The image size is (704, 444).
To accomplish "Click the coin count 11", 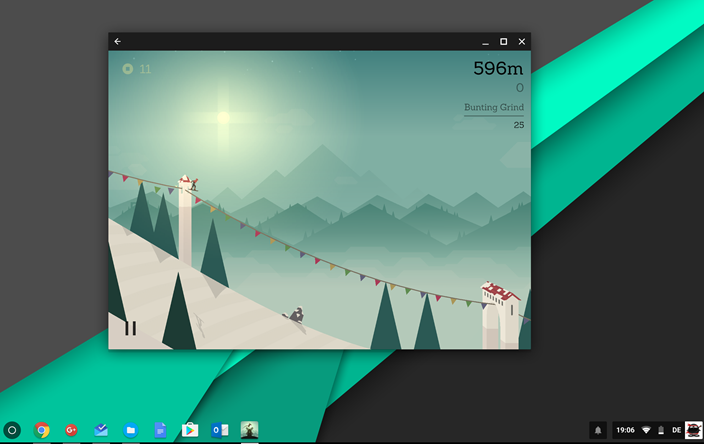I will click(x=145, y=69).
